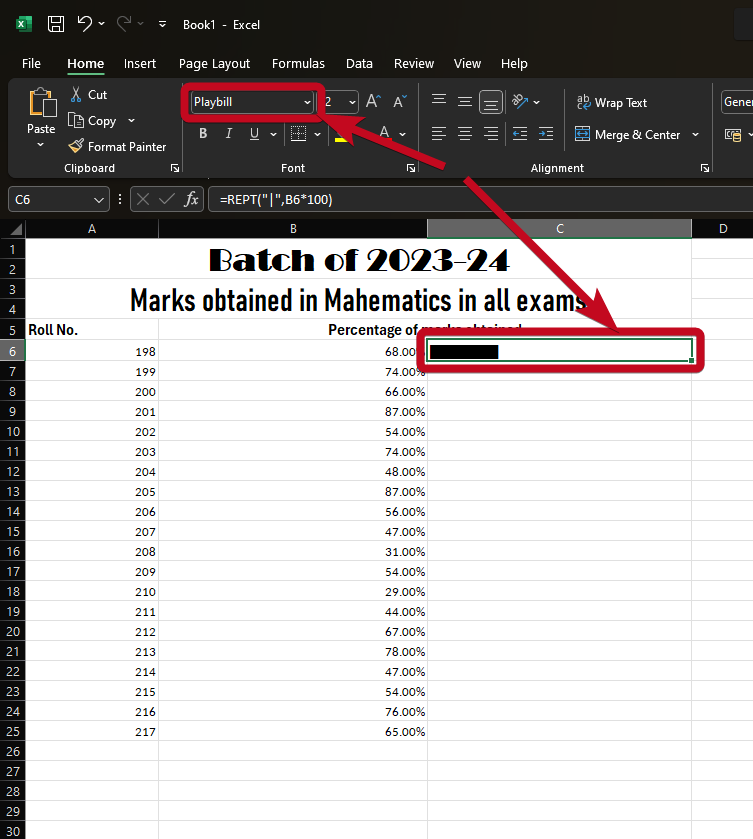Click the Roll No. header cell
This screenshot has height=839, width=753.
click(x=92, y=330)
